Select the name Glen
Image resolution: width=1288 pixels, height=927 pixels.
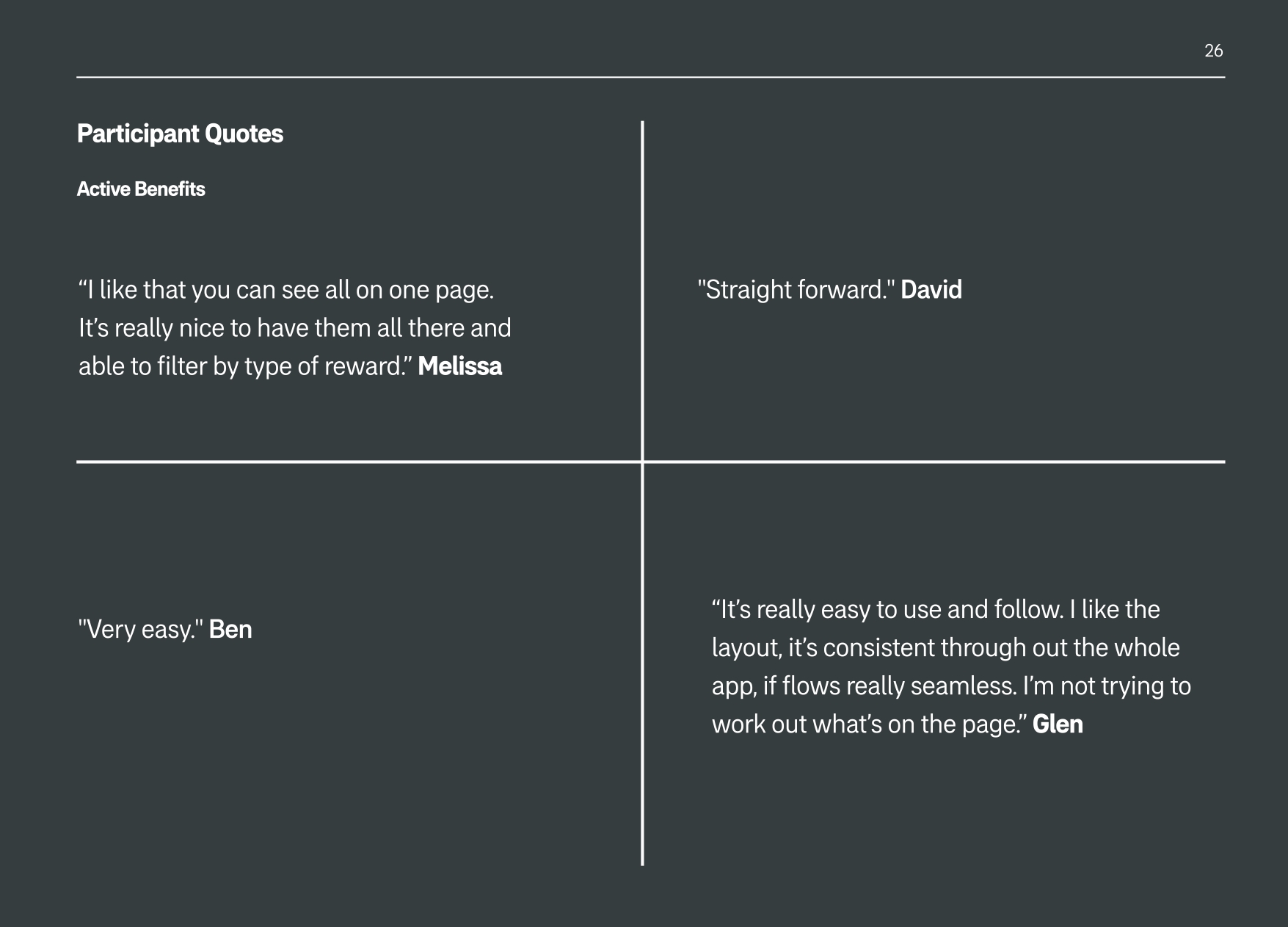tap(1058, 724)
